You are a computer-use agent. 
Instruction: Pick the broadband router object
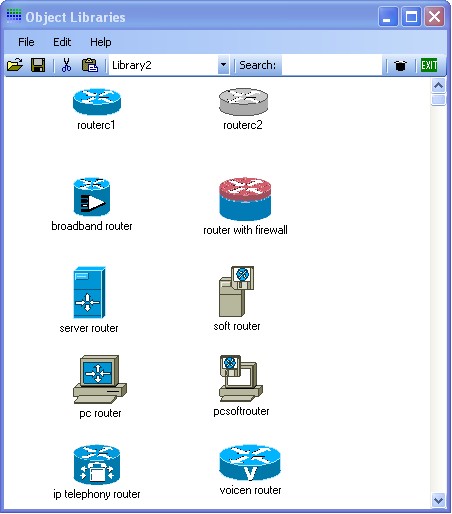click(x=92, y=197)
